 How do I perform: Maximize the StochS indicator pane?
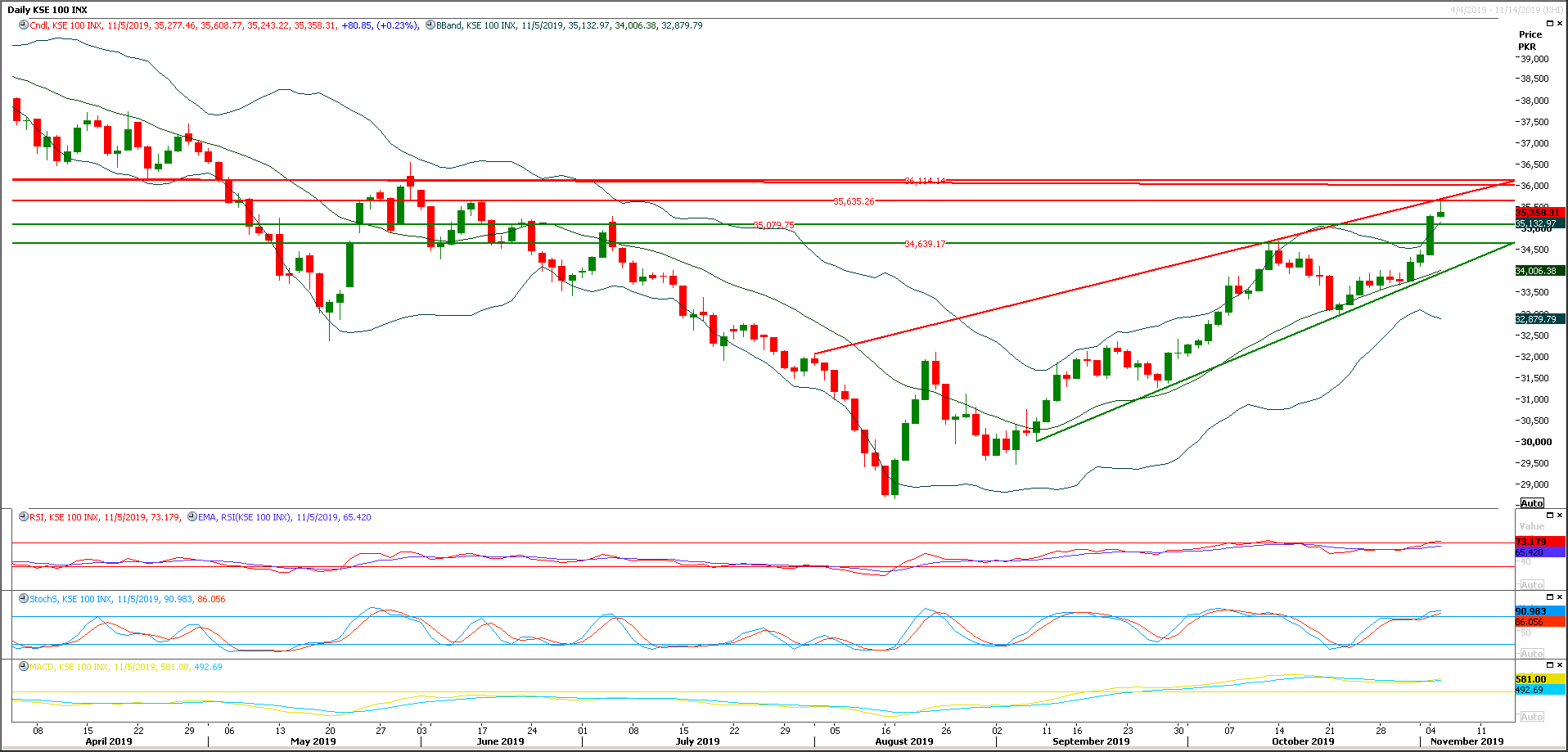pyautogui.click(x=1549, y=597)
